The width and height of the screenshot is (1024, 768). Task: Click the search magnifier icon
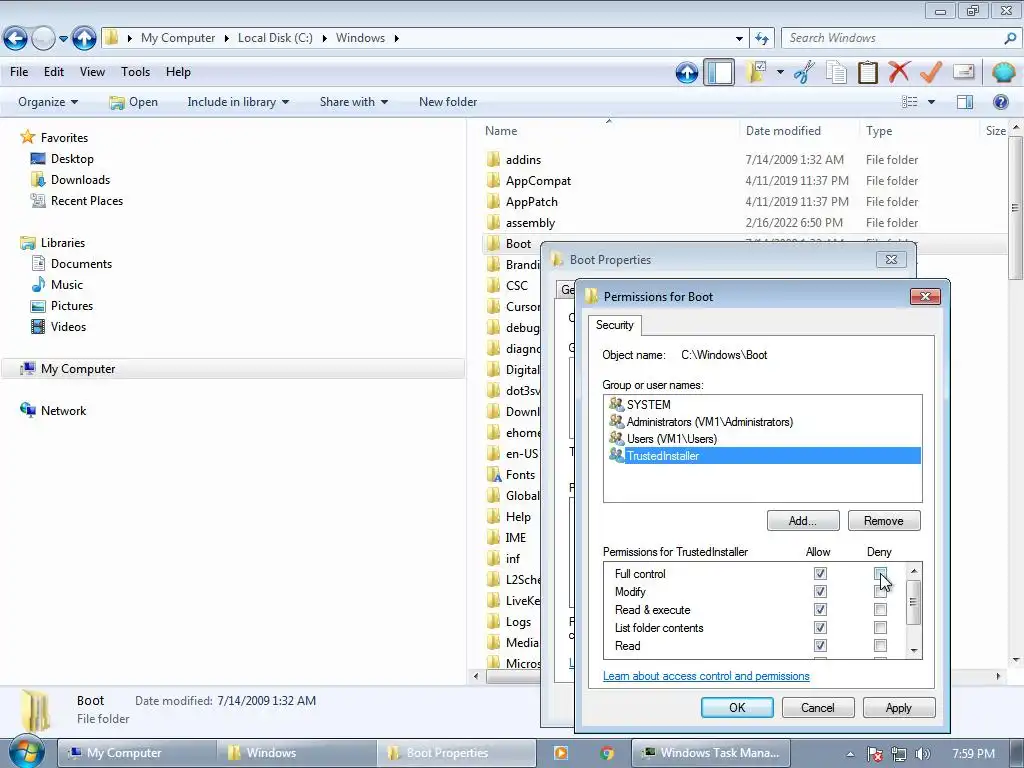click(1010, 39)
